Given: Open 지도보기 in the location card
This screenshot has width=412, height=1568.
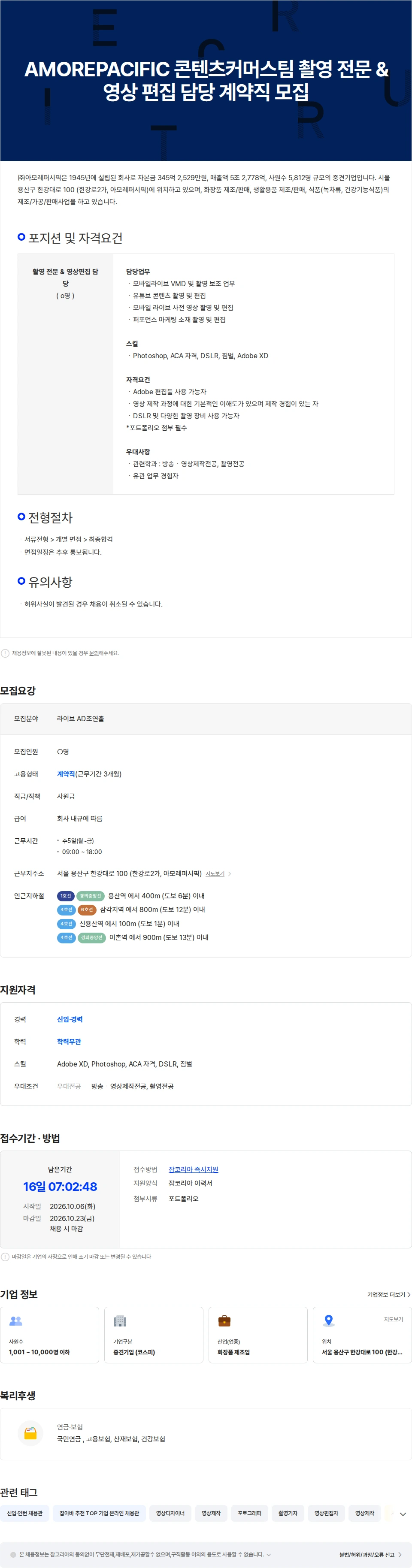Looking at the screenshot, I should (393, 1319).
